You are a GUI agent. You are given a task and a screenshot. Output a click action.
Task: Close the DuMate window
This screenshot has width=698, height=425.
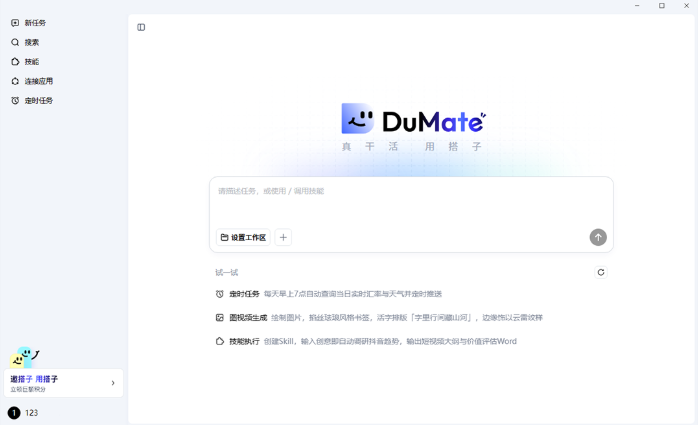coord(686,6)
